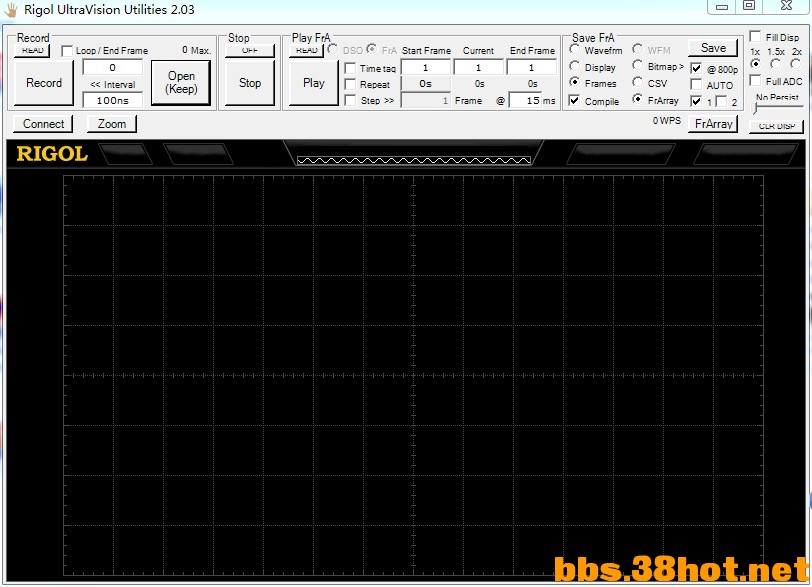Select the DSO radio in Play FrA
The image size is (812, 587).
click(332, 49)
